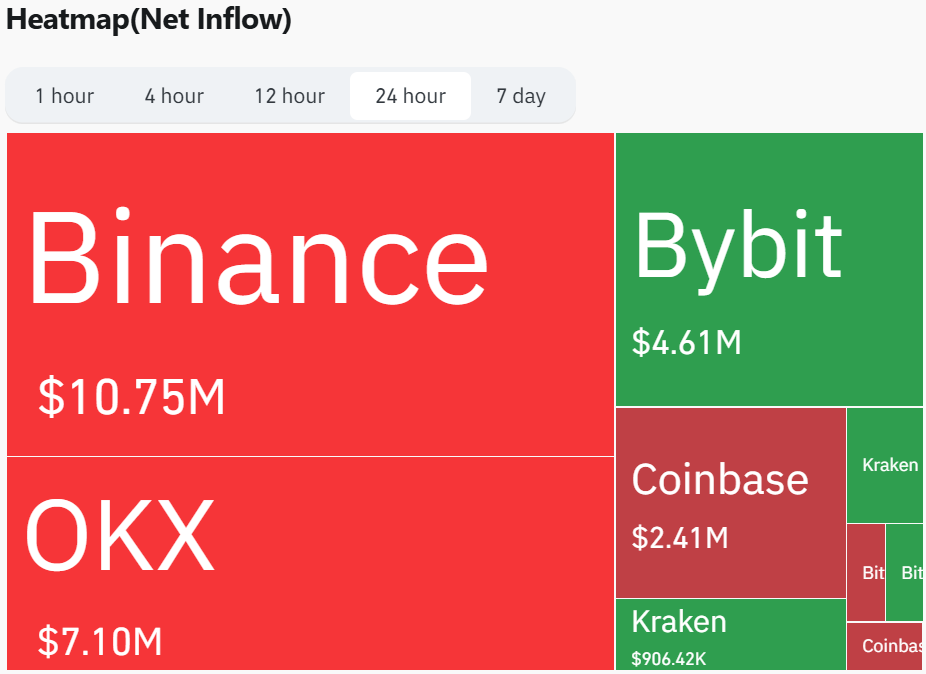Click the Heatmap(Net Inflow) heading

(149, 19)
